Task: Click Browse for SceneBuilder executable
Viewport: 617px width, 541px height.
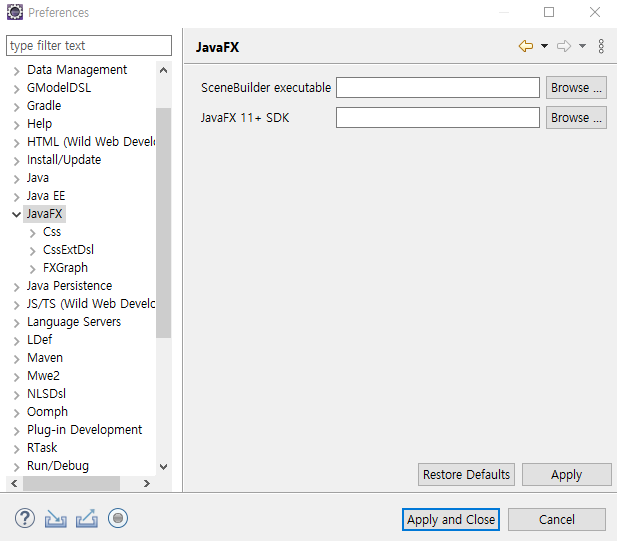Action: point(576,87)
